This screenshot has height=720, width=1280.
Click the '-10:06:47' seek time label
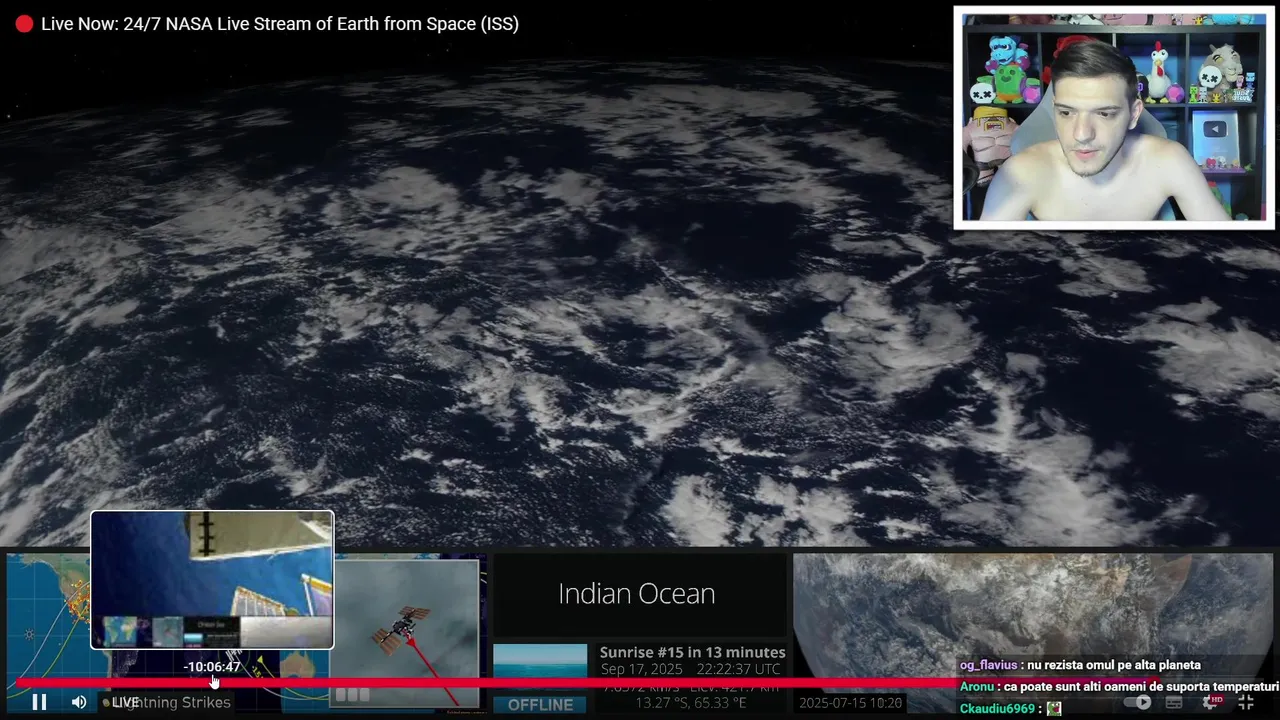click(212, 666)
